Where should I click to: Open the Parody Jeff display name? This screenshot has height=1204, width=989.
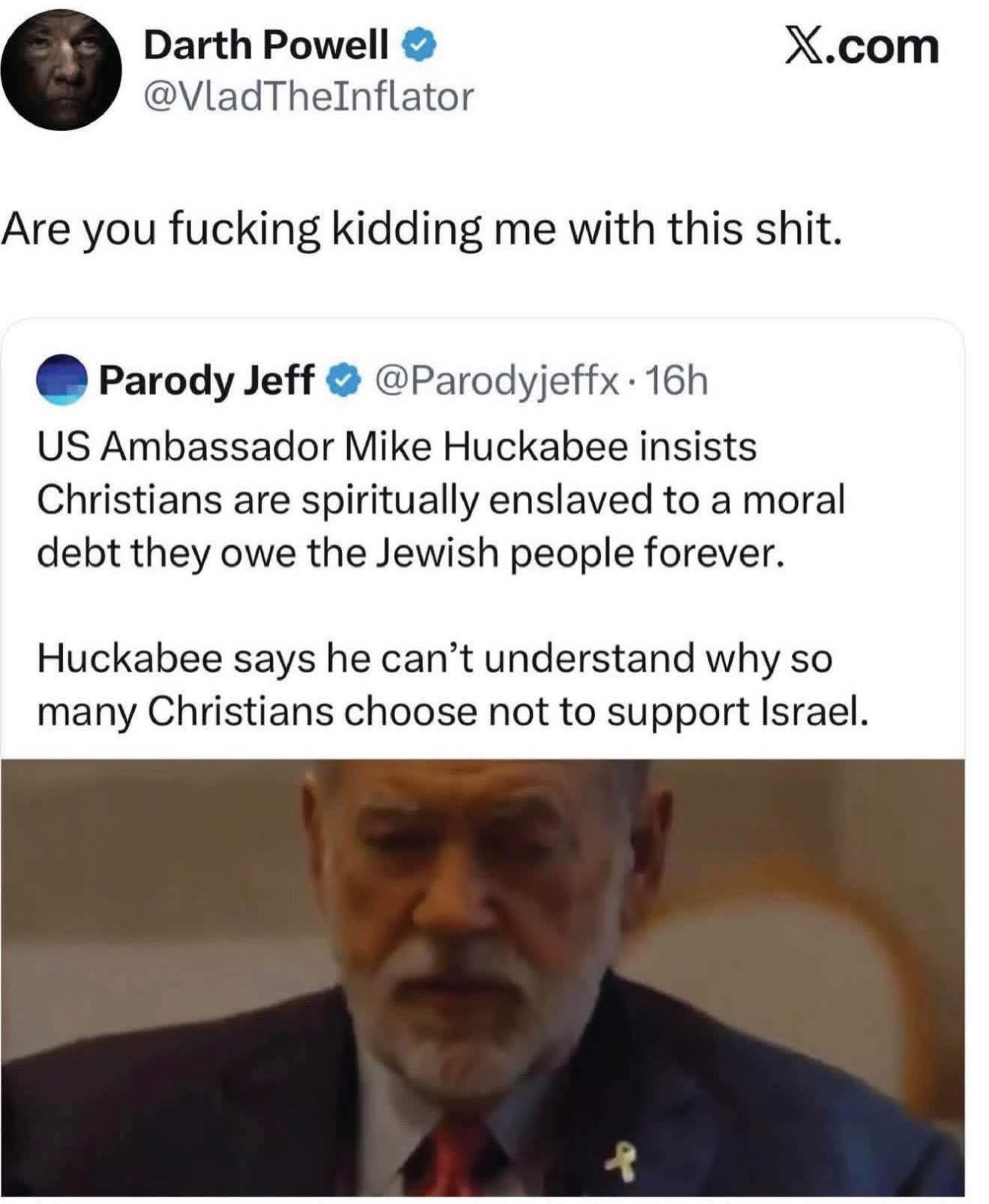pos(206,380)
